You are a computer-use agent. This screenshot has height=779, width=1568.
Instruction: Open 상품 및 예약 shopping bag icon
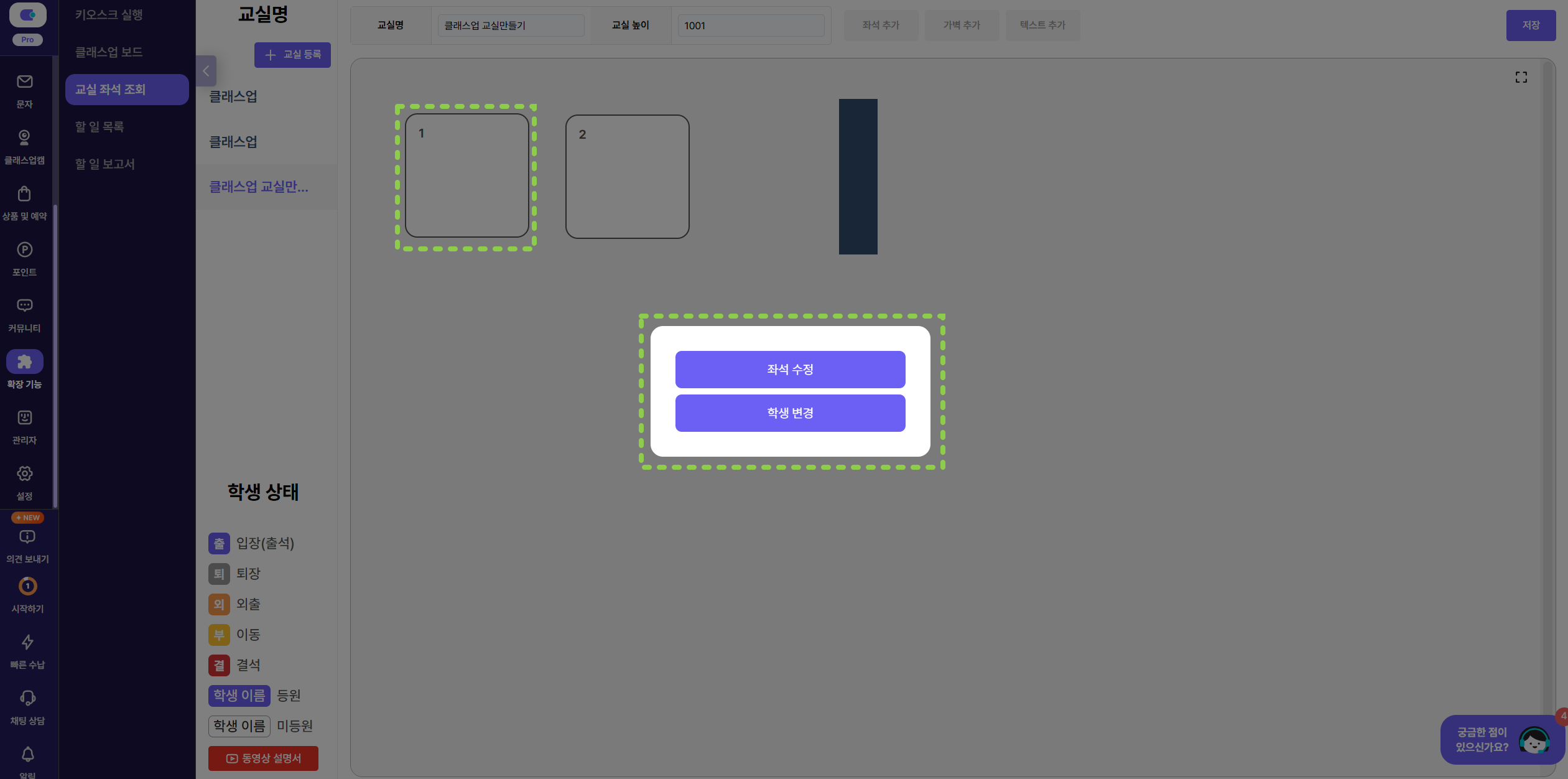24,194
